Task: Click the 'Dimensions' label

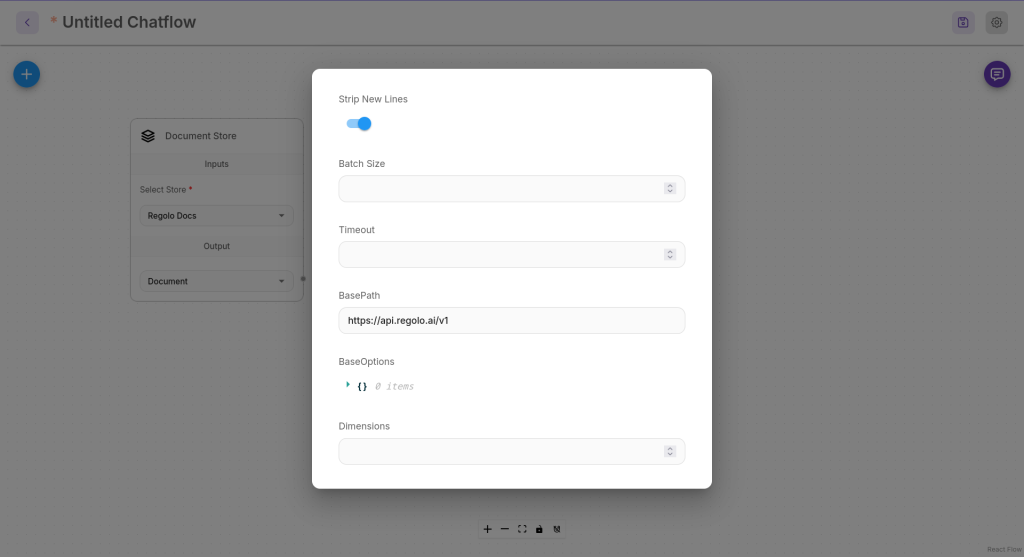Action: 364,426
